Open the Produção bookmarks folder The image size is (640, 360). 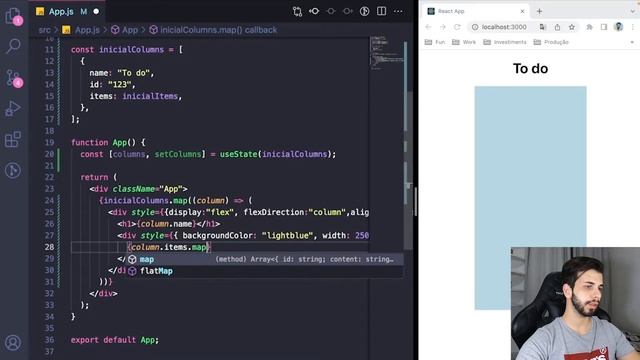point(551,42)
